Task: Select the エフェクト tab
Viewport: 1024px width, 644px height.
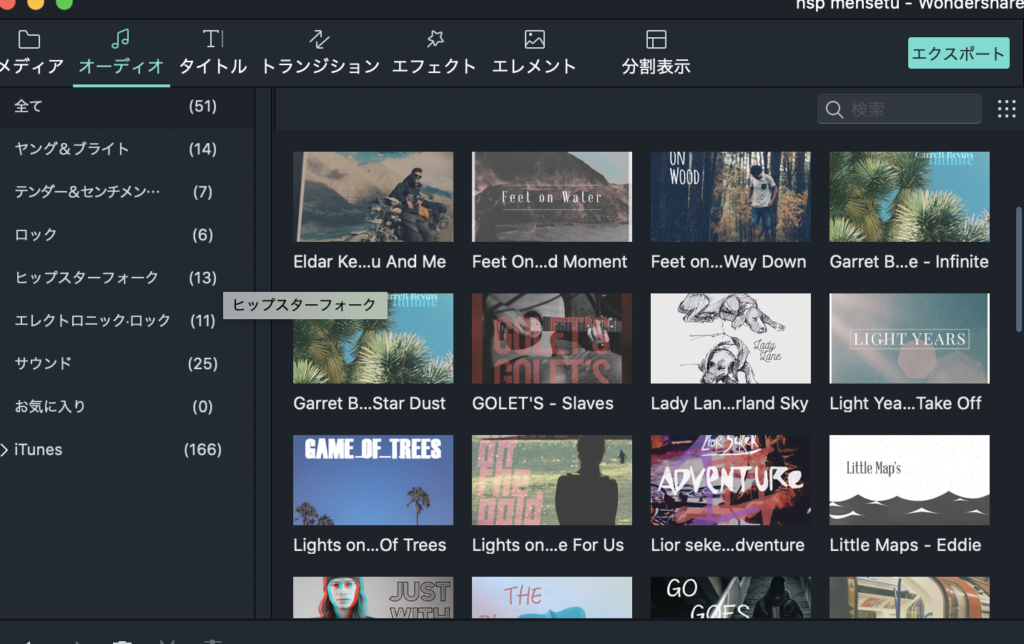Action: pyautogui.click(x=434, y=52)
